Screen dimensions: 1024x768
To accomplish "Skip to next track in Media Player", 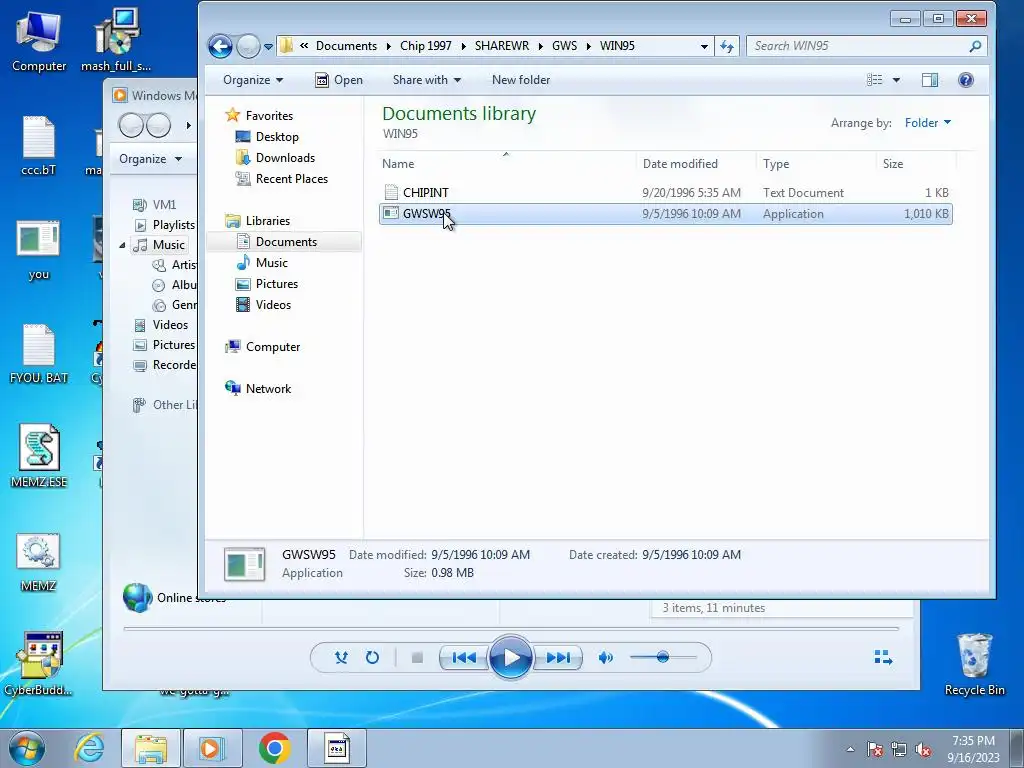I will pyautogui.click(x=558, y=658).
